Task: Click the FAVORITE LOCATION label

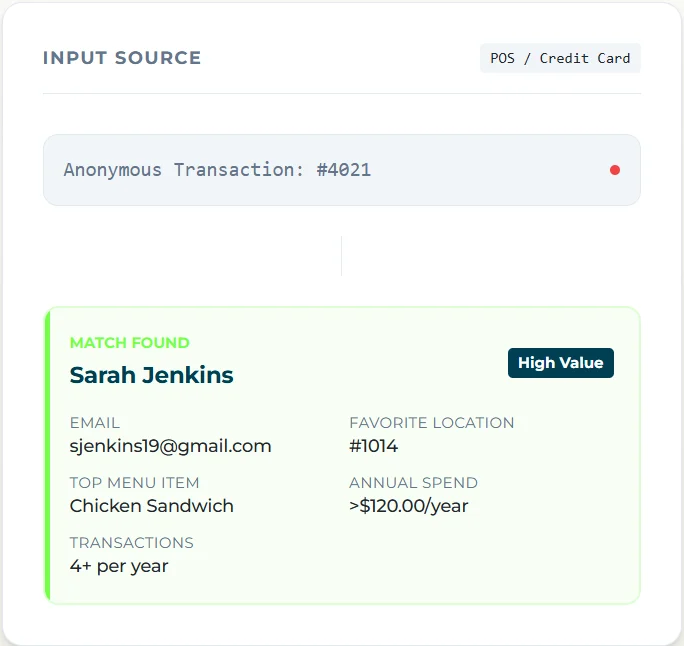Action: [x=431, y=423]
